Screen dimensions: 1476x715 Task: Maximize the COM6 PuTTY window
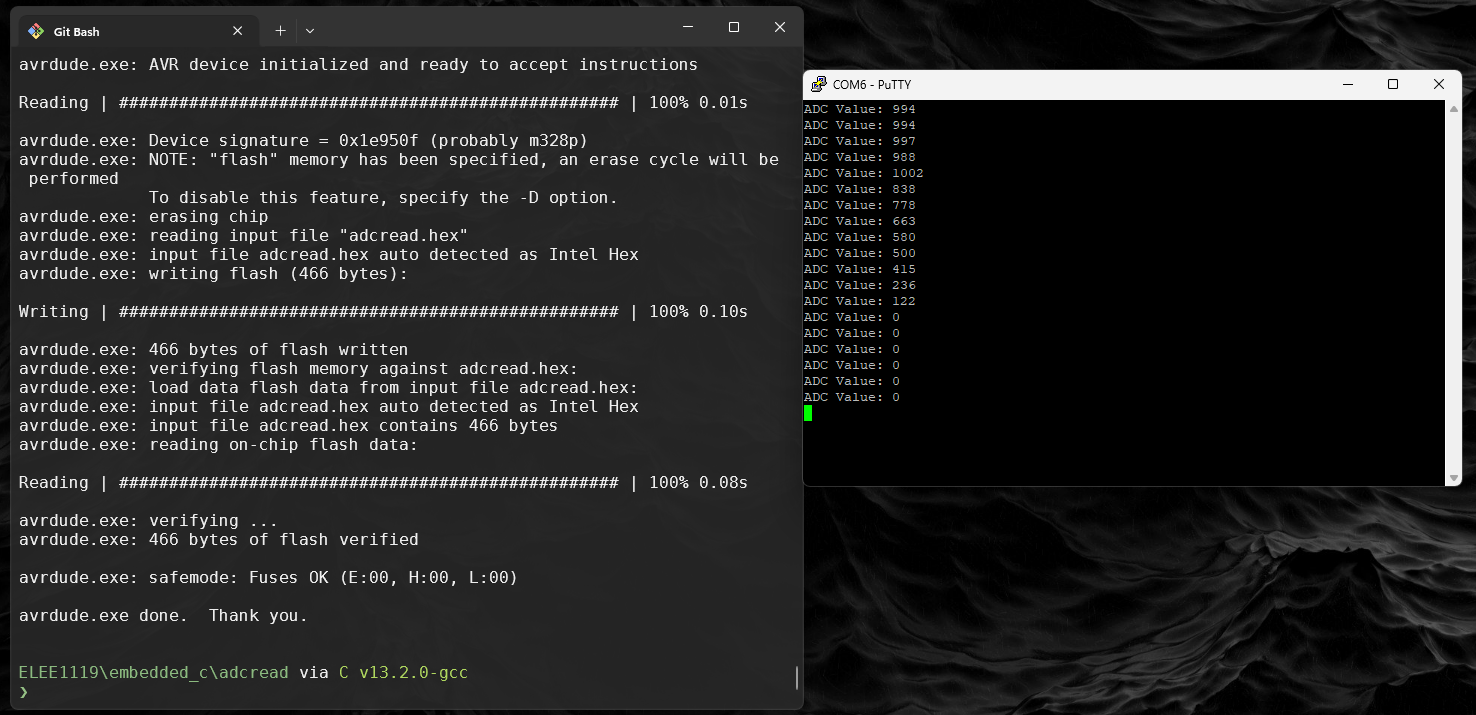(1393, 85)
